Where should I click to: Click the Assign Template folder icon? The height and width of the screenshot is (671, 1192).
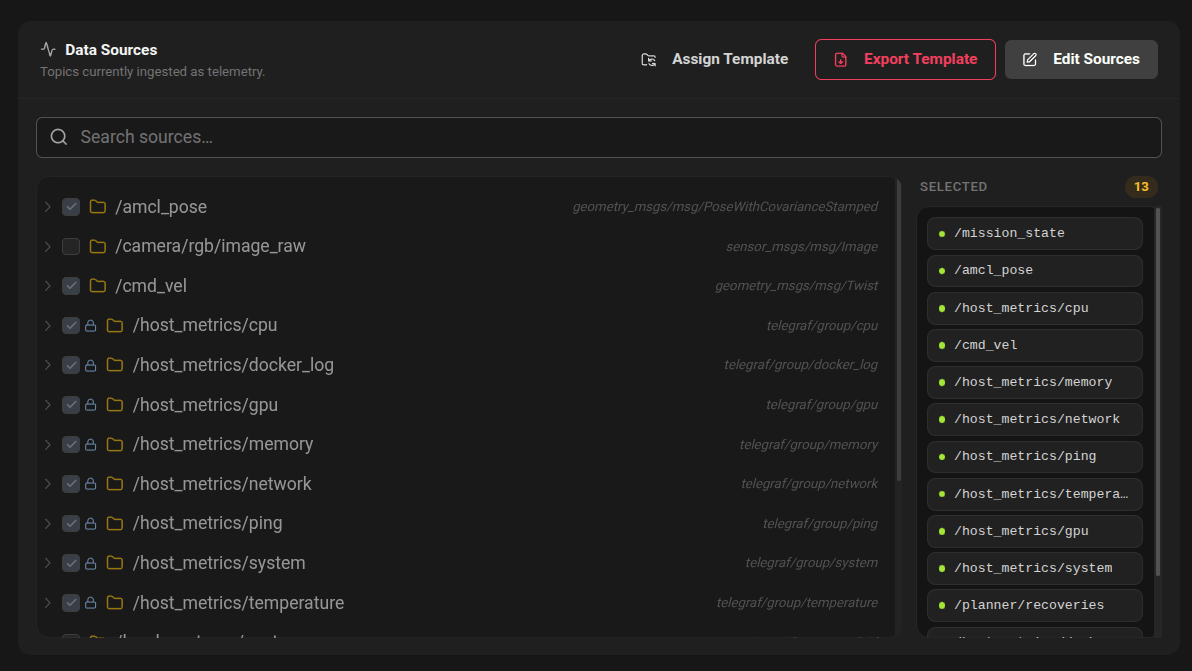(x=648, y=59)
